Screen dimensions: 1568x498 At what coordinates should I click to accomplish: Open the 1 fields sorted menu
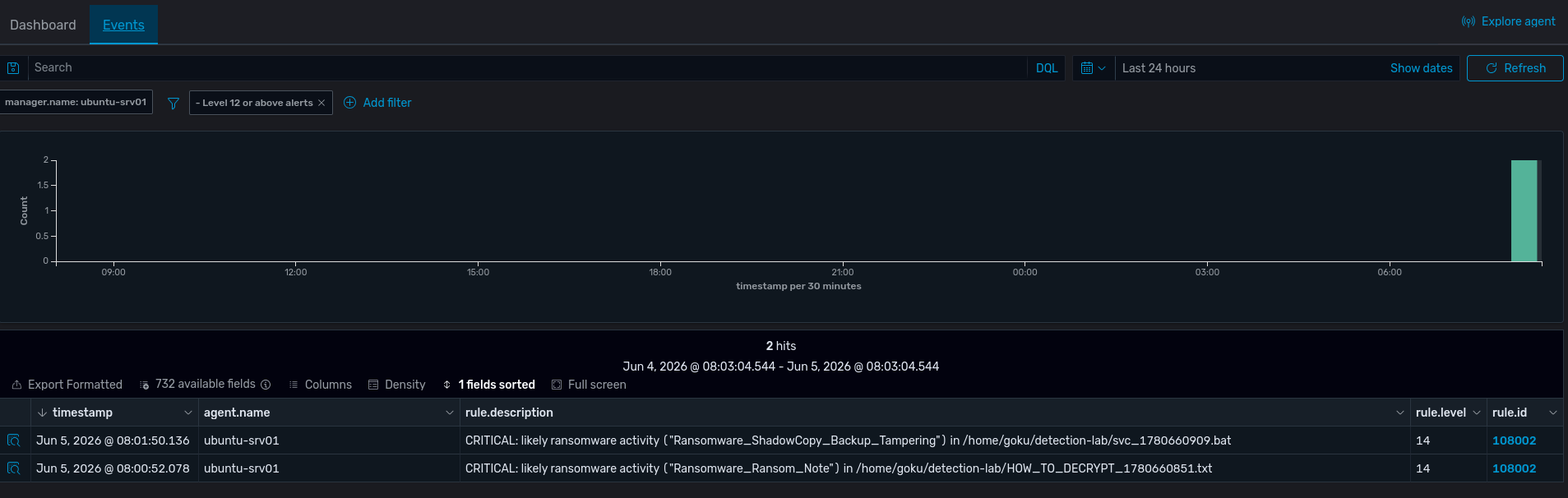point(488,385)
